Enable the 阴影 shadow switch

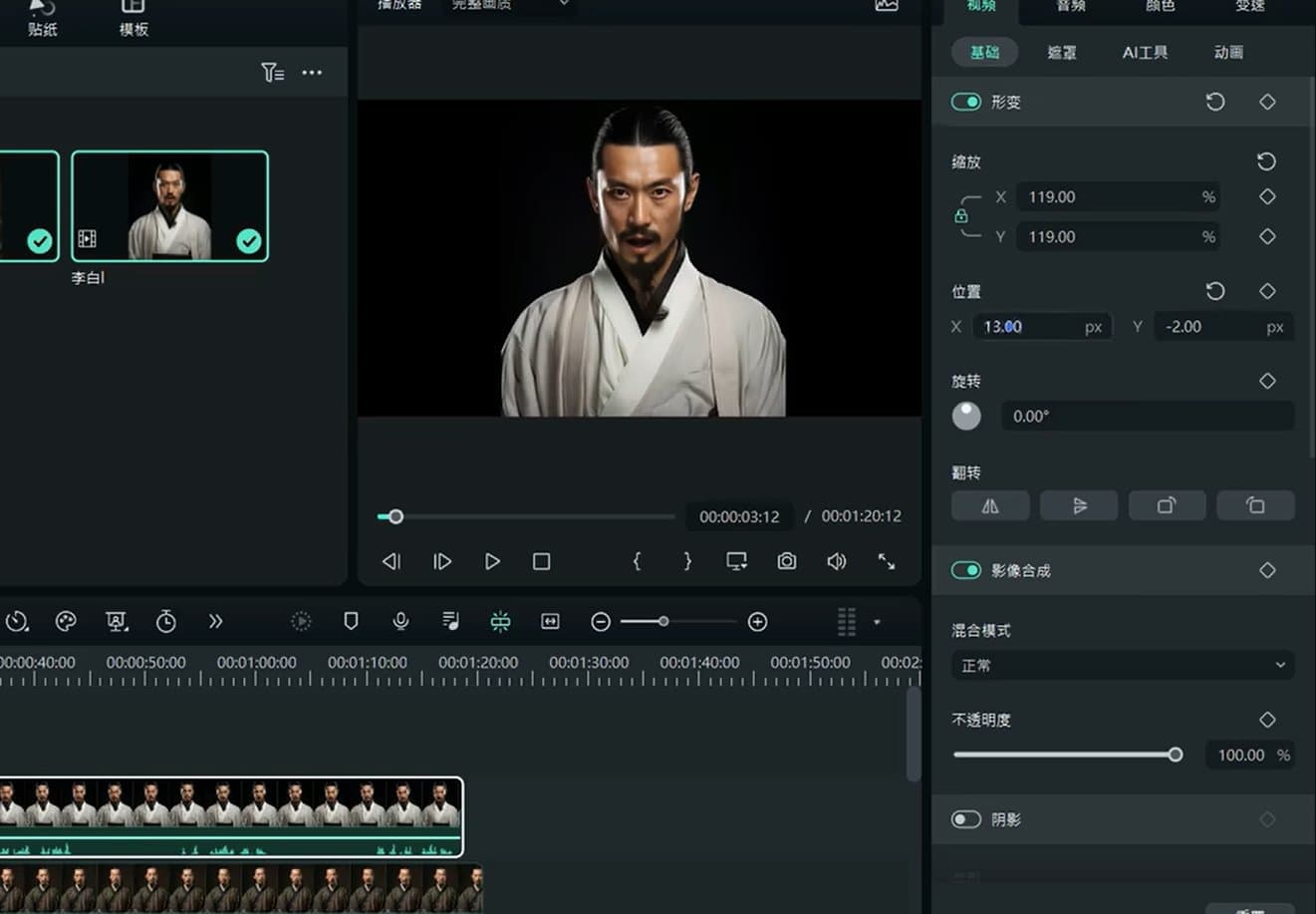click(x=966, y=819)
